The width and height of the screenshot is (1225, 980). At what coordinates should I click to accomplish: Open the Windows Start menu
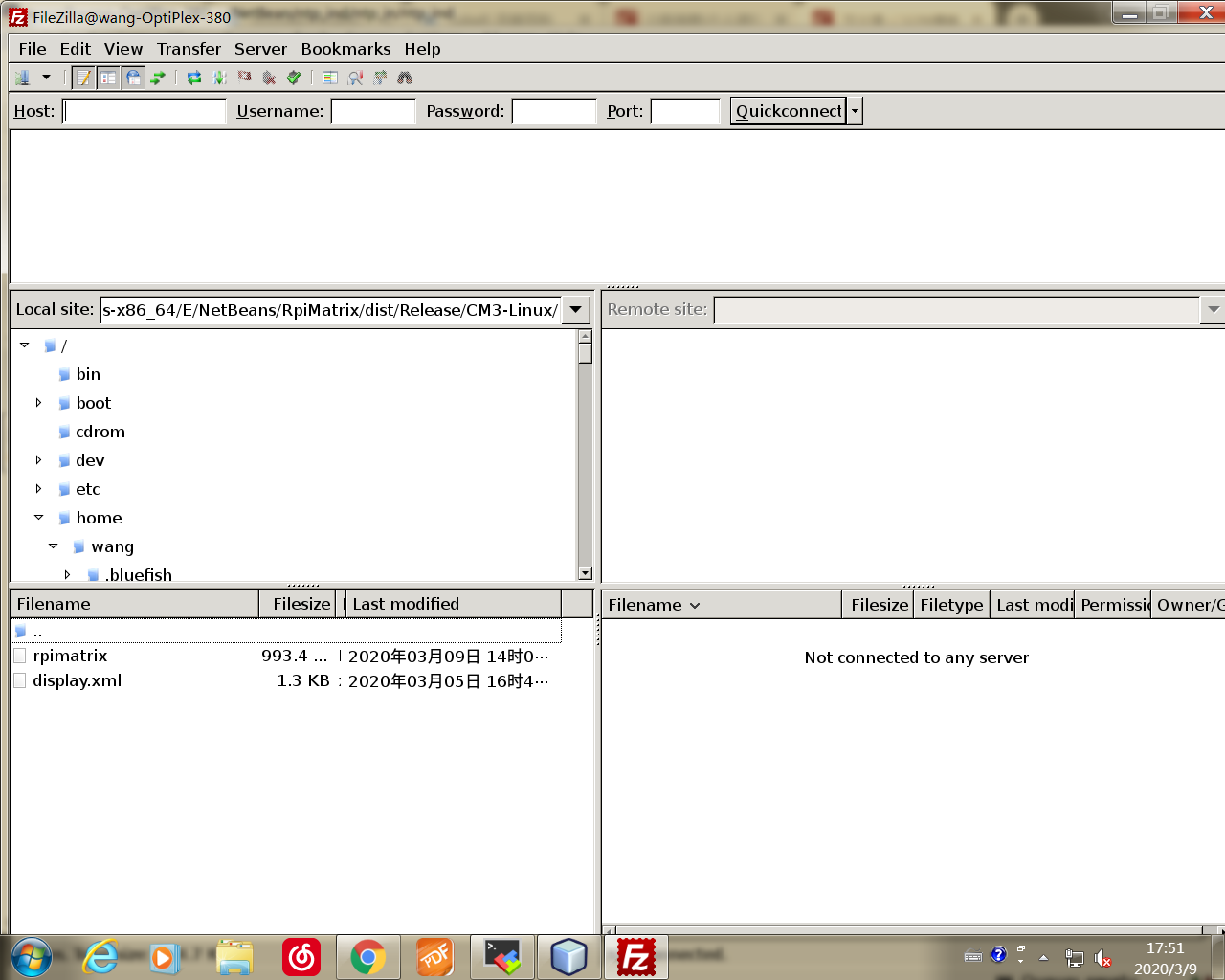coord(31,958)
